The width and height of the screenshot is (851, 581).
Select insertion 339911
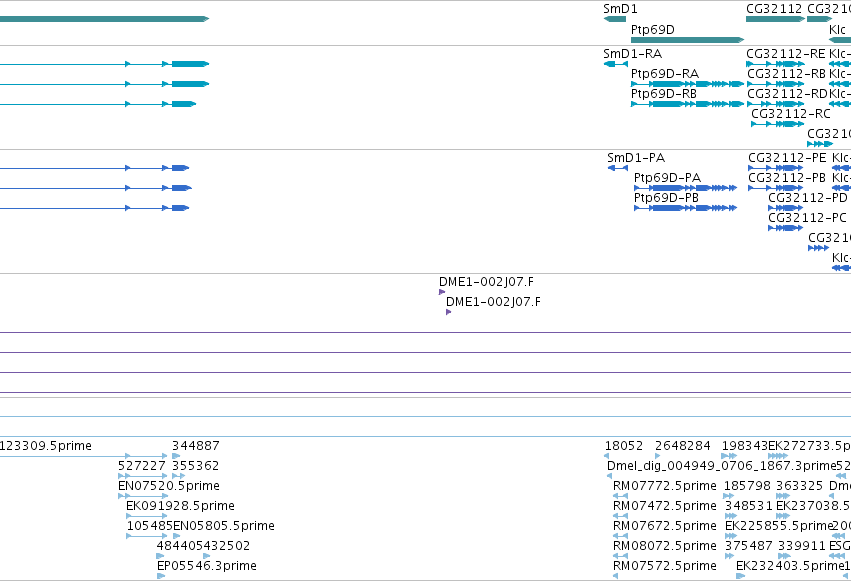[x=801, y=546]
